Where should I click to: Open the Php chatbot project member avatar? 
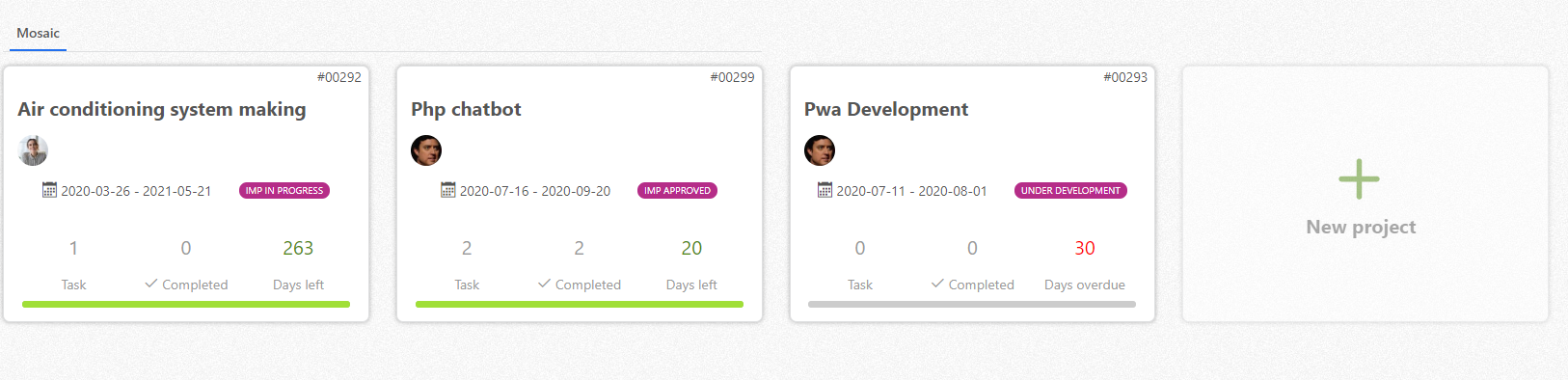click(x=426, y=150)
